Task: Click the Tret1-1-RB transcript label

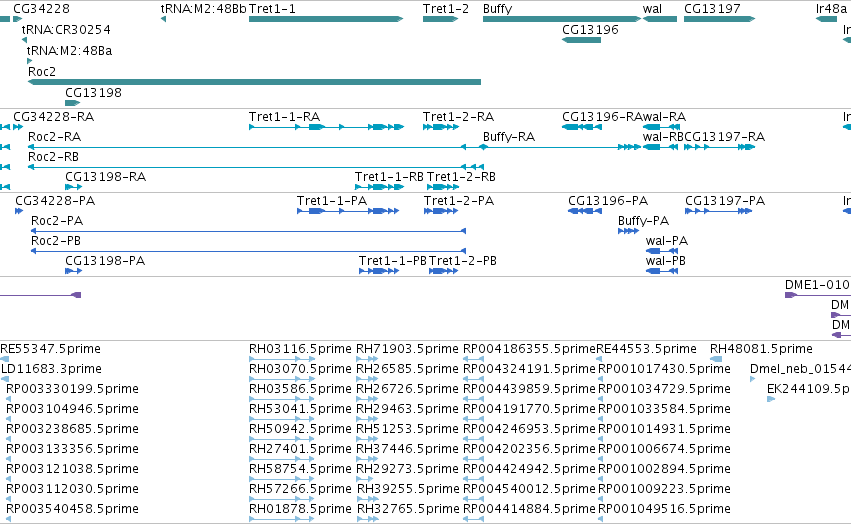Action: [389, 177]
